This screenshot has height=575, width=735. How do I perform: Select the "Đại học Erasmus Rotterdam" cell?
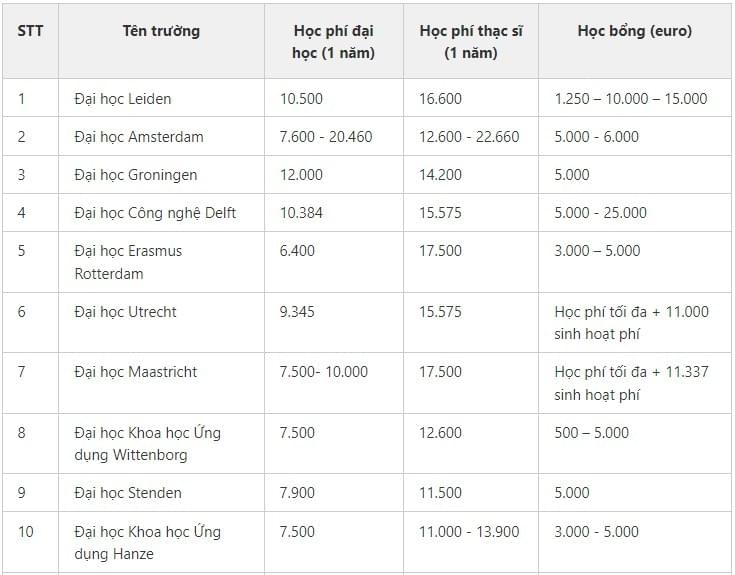tap(128, 262)
